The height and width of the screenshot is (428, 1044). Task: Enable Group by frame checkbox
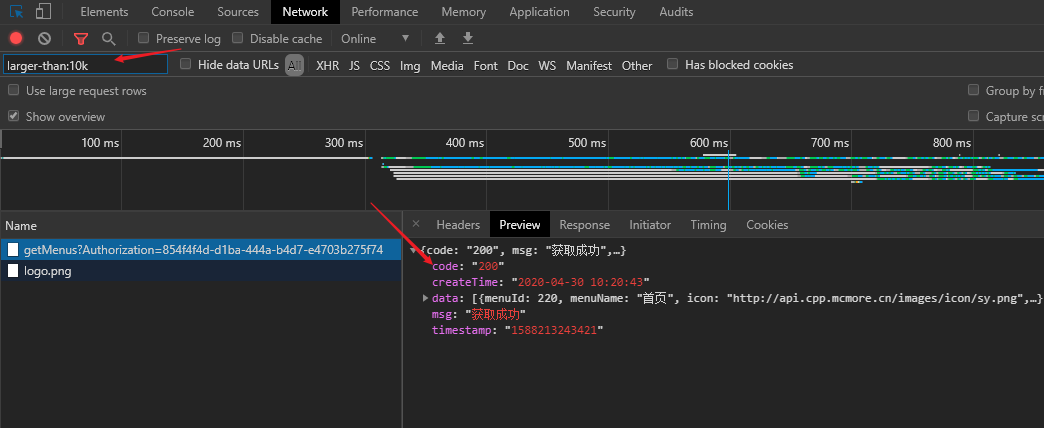click(973, 90)
